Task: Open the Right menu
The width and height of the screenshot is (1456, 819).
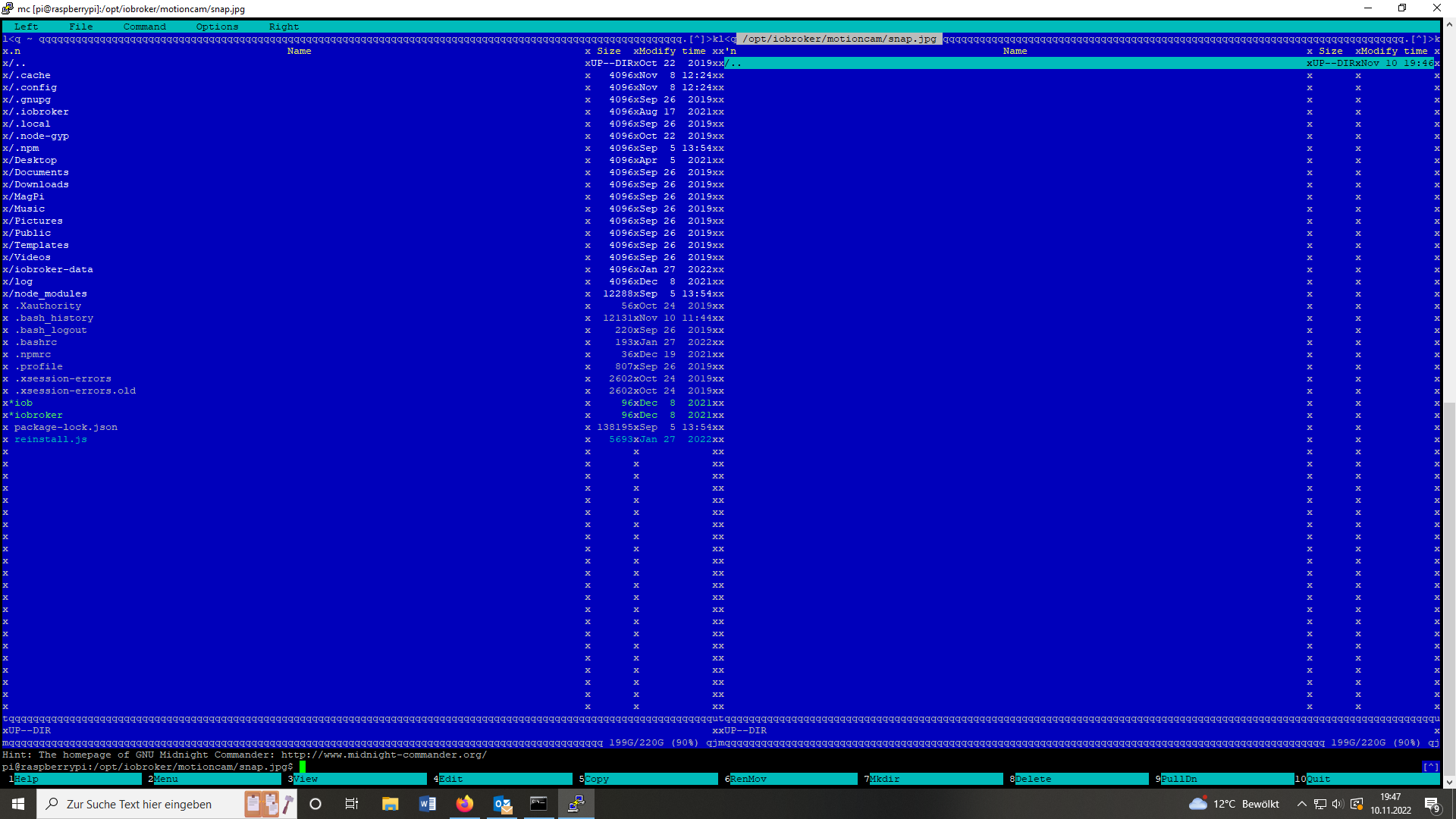Action: 284,27
